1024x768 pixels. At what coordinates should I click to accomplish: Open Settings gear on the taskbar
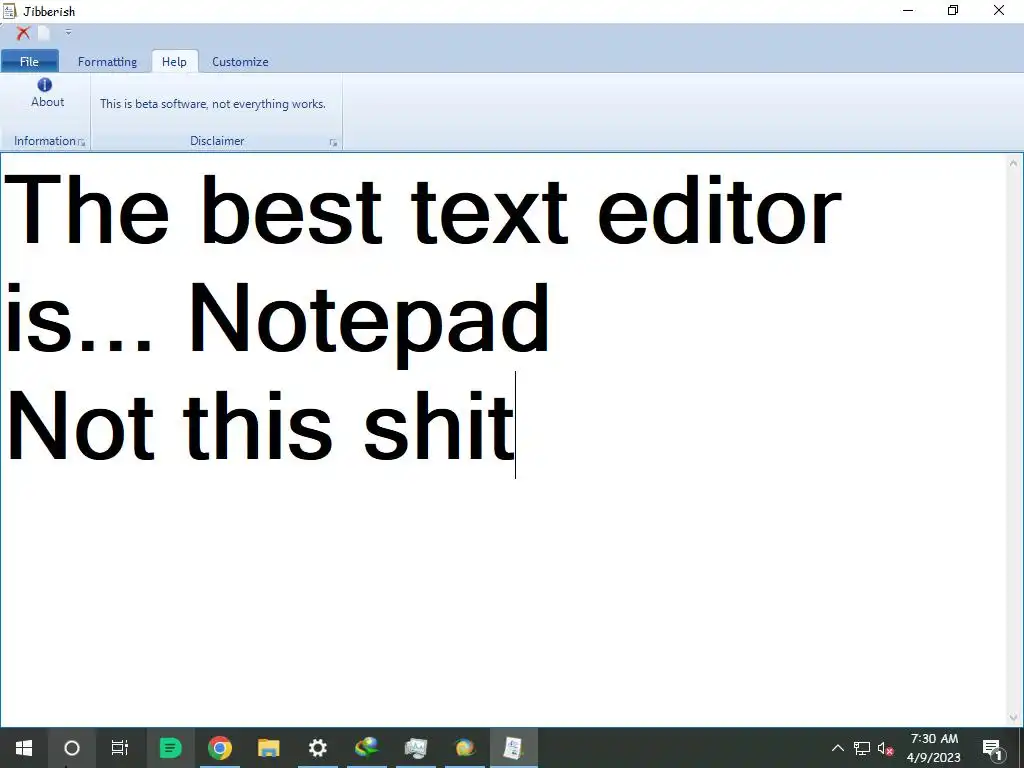point(317,748)
